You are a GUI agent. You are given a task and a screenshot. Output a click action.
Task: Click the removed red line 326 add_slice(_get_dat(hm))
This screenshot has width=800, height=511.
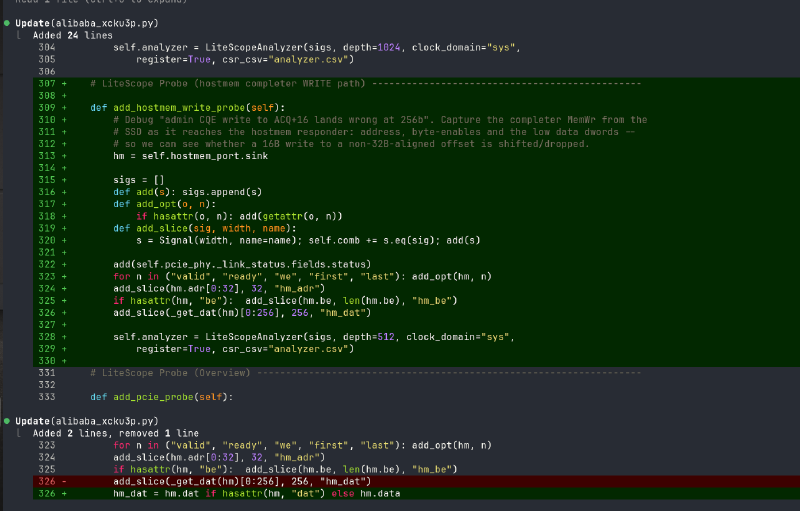[x=242, y=481]
